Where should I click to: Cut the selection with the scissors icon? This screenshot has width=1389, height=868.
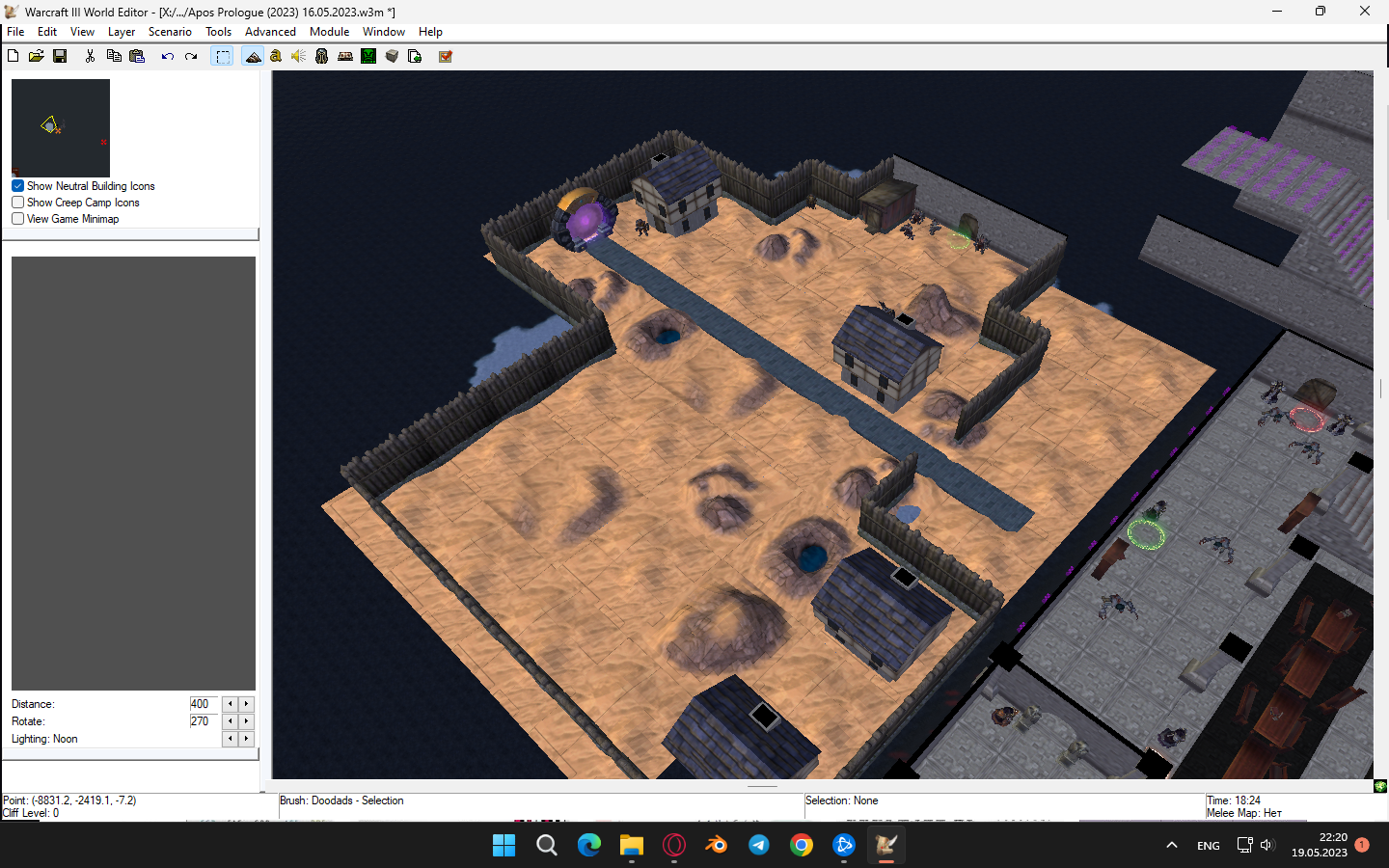coord(90,56)
